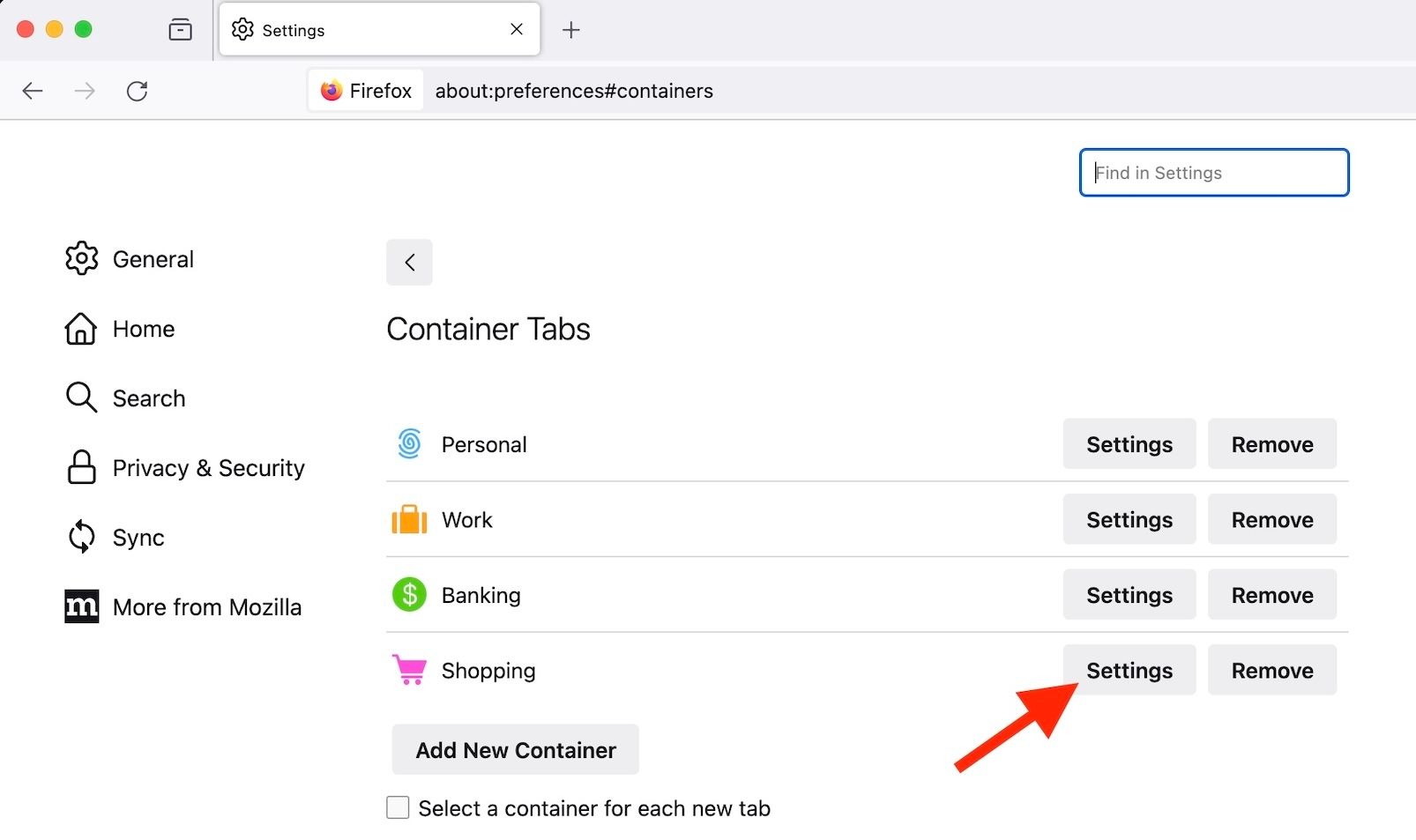The image size is (1416, 840).
Task: Open Settings for the Shopping container
Action: [x=1129, y=671]
